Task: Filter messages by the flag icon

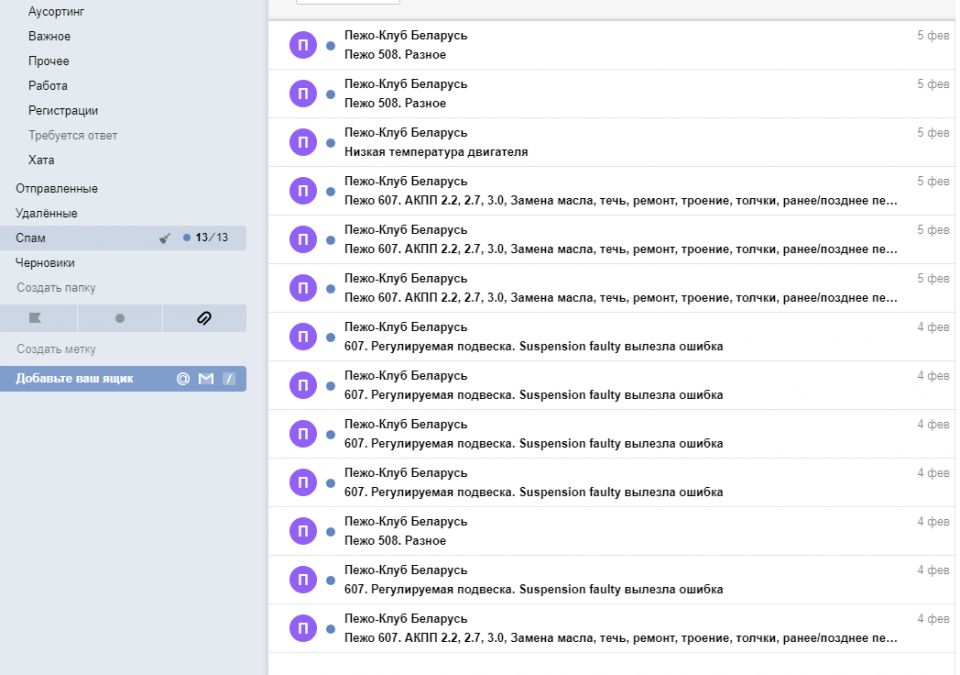Action: (x=38, y=318)
